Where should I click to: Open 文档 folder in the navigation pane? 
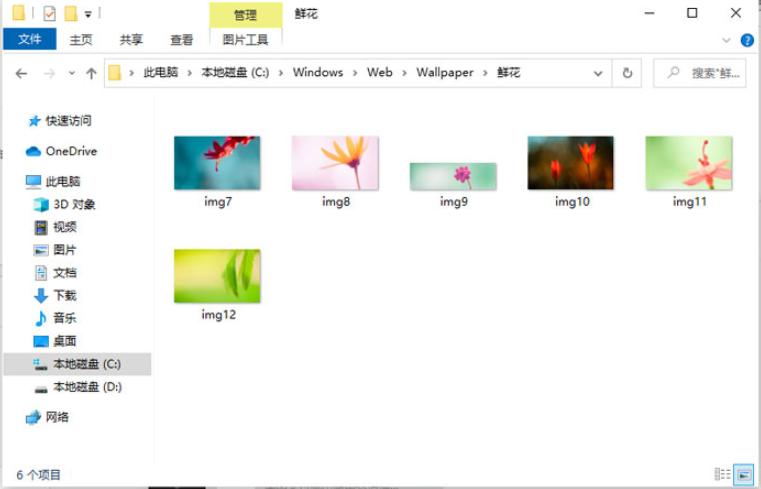point(65,273)
